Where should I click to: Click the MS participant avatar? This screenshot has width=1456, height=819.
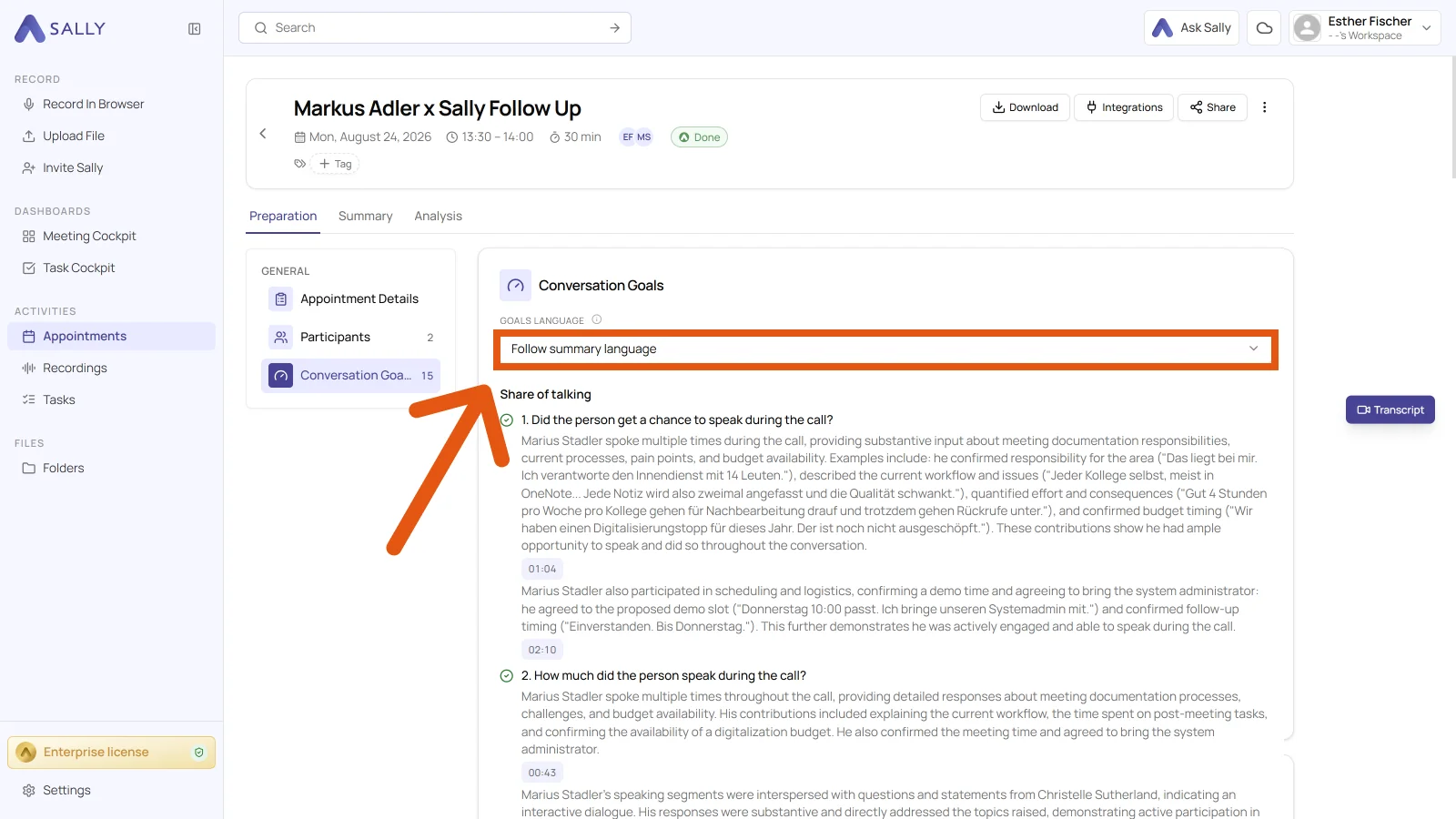coord(644,137)
